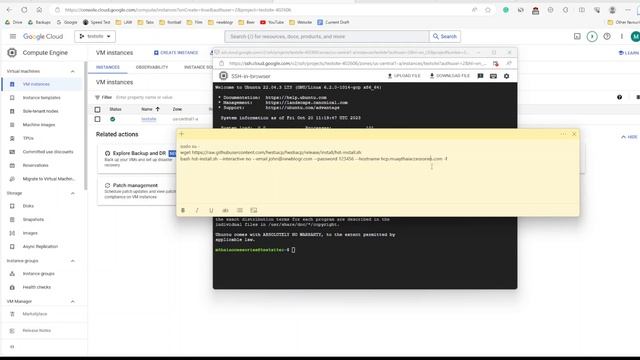Viewport: 640px width, 360px height.
Task: Click the Create Instance button
Action: tap(176, 53)
